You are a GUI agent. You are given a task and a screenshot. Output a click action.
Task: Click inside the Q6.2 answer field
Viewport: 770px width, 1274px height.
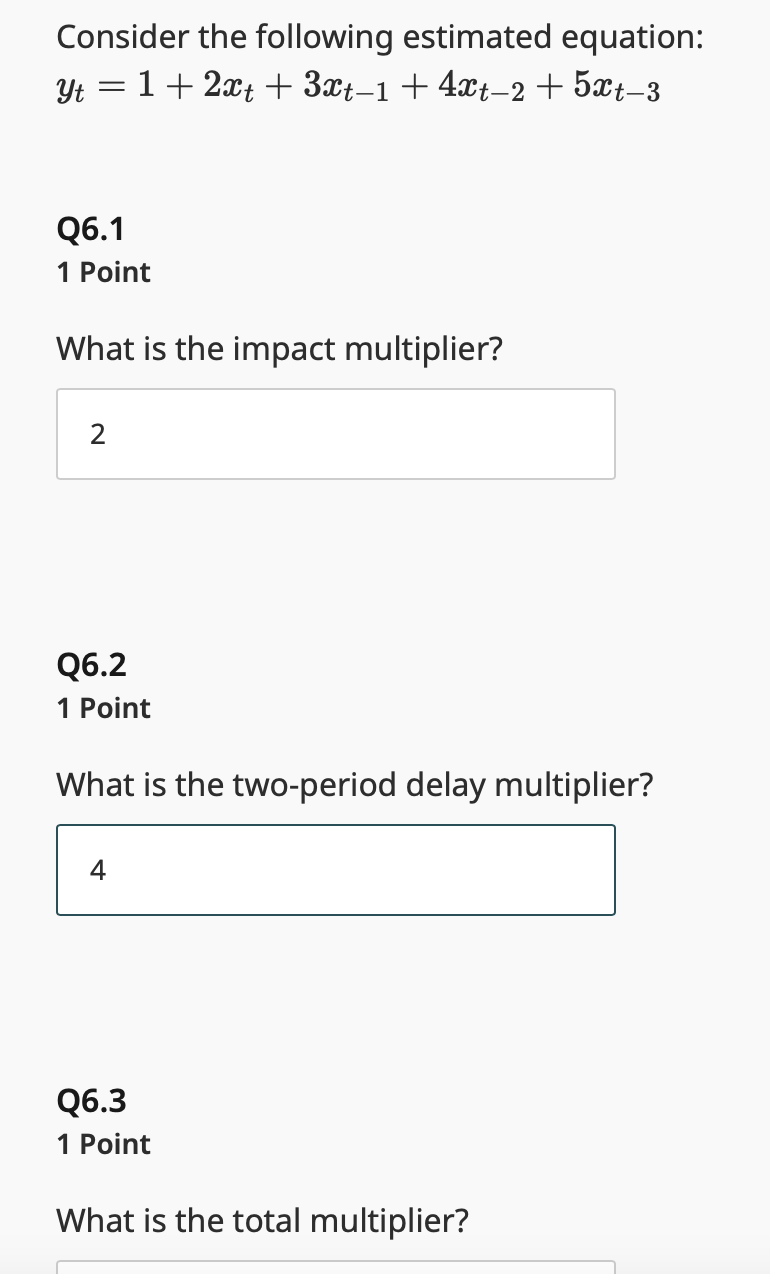coord(335,869)
